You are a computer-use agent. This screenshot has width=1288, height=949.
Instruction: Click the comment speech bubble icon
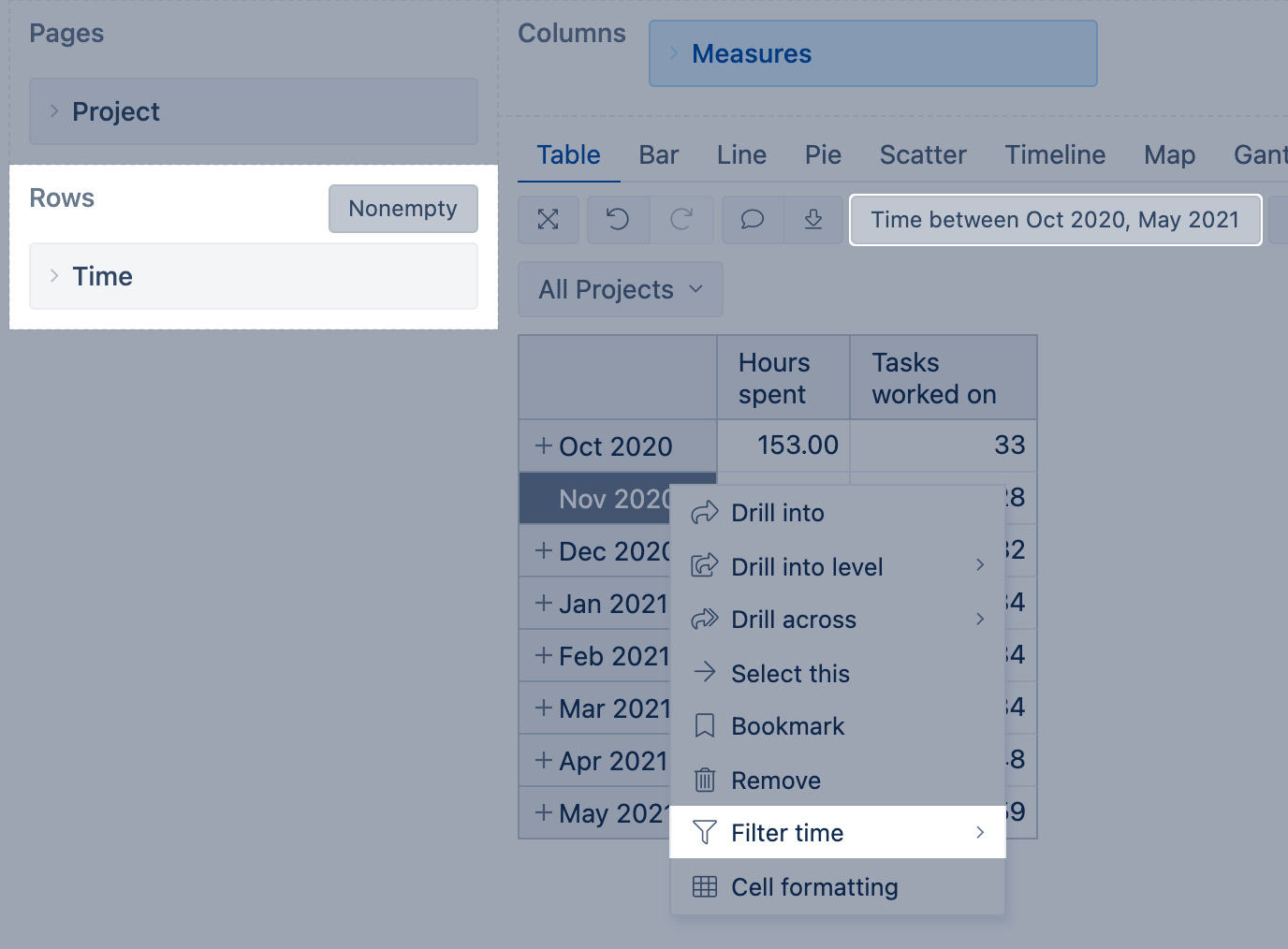click(x=752, y=220)
